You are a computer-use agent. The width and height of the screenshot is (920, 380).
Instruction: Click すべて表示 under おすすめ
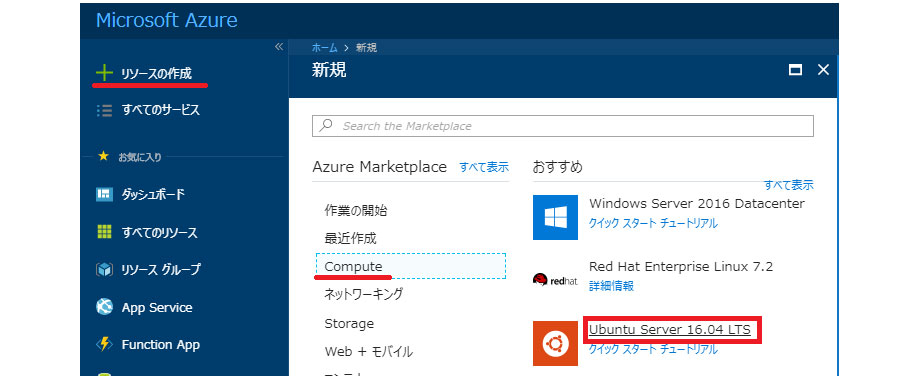coord(789,185)
